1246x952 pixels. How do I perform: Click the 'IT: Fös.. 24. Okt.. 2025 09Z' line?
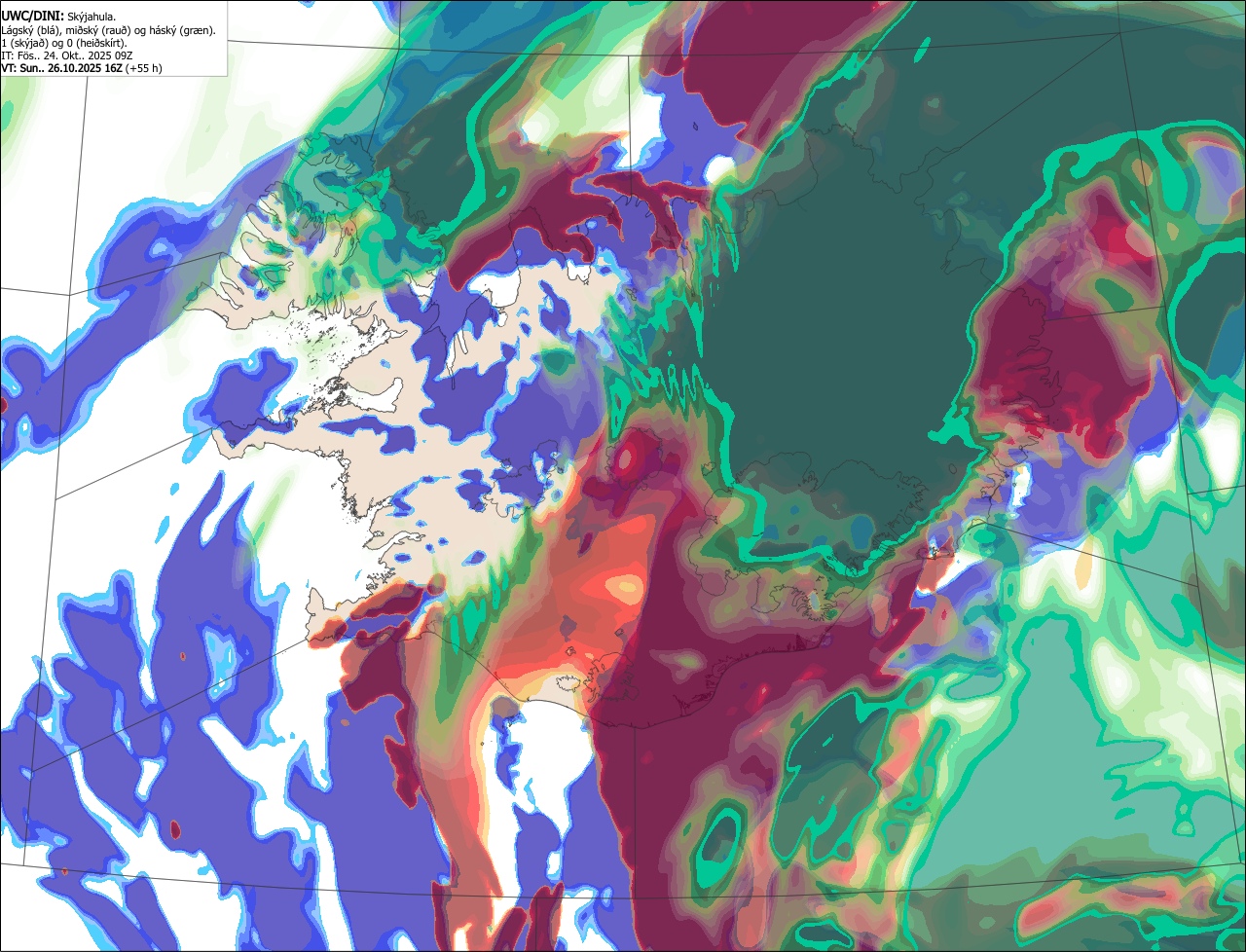pyautogui.click(x=67, y=56)
